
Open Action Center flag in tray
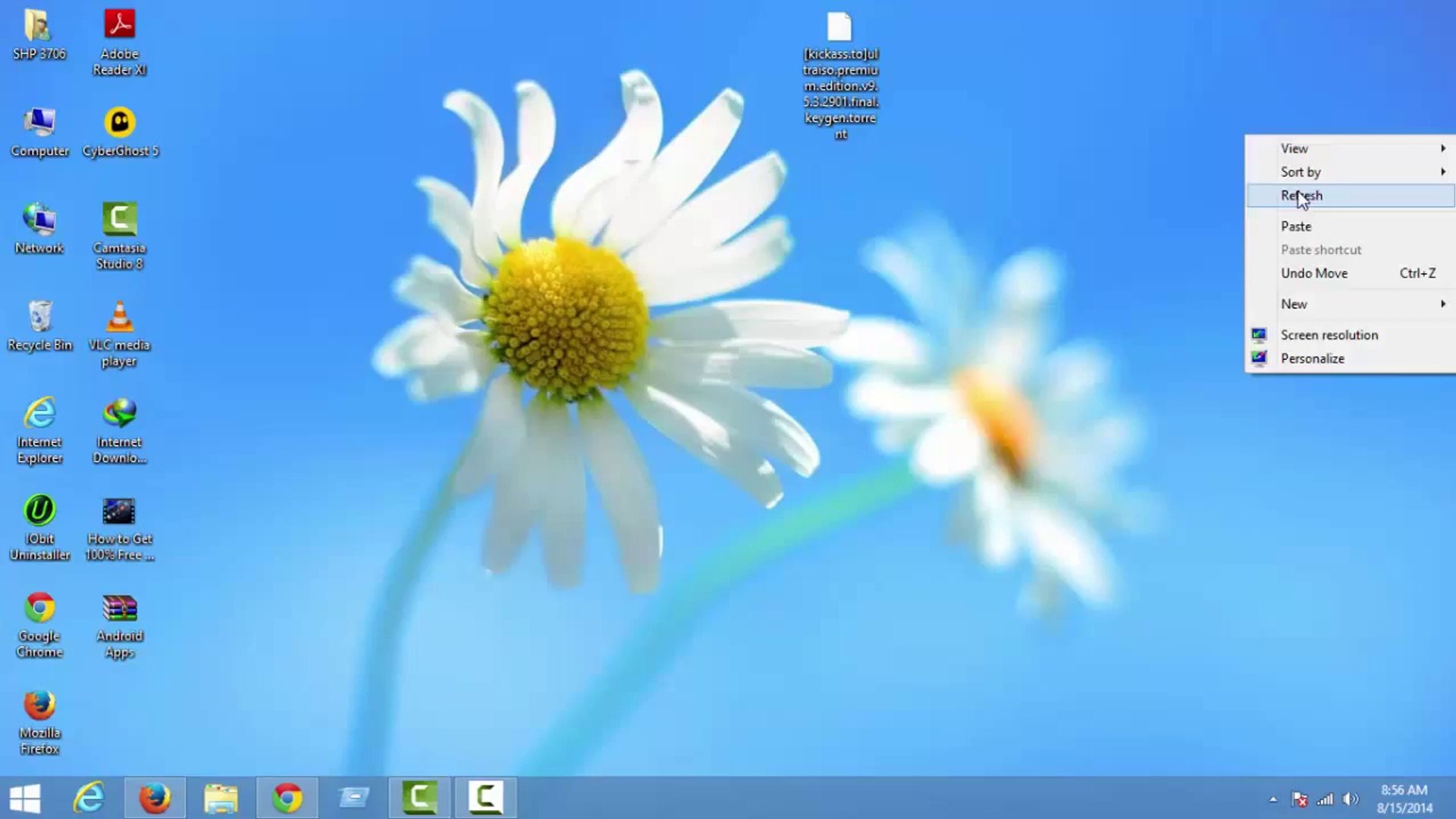[x=1300, y=799]
